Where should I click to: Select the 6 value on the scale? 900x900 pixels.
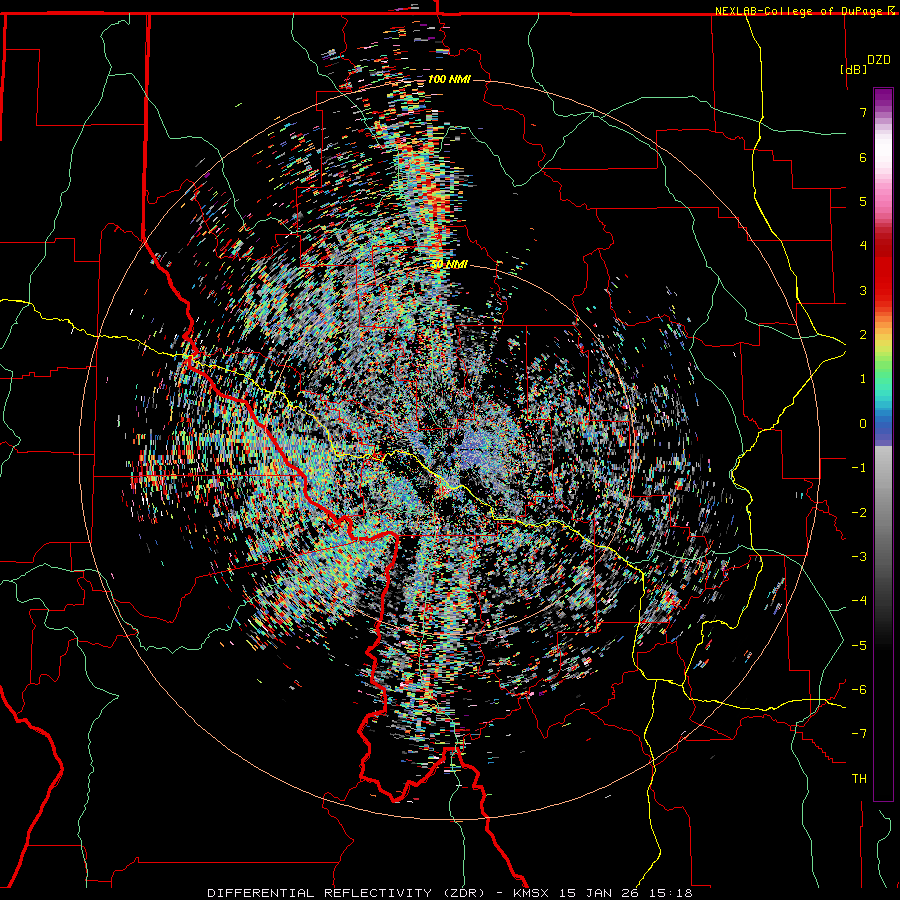pyautogui.click(x=863, y=157)
